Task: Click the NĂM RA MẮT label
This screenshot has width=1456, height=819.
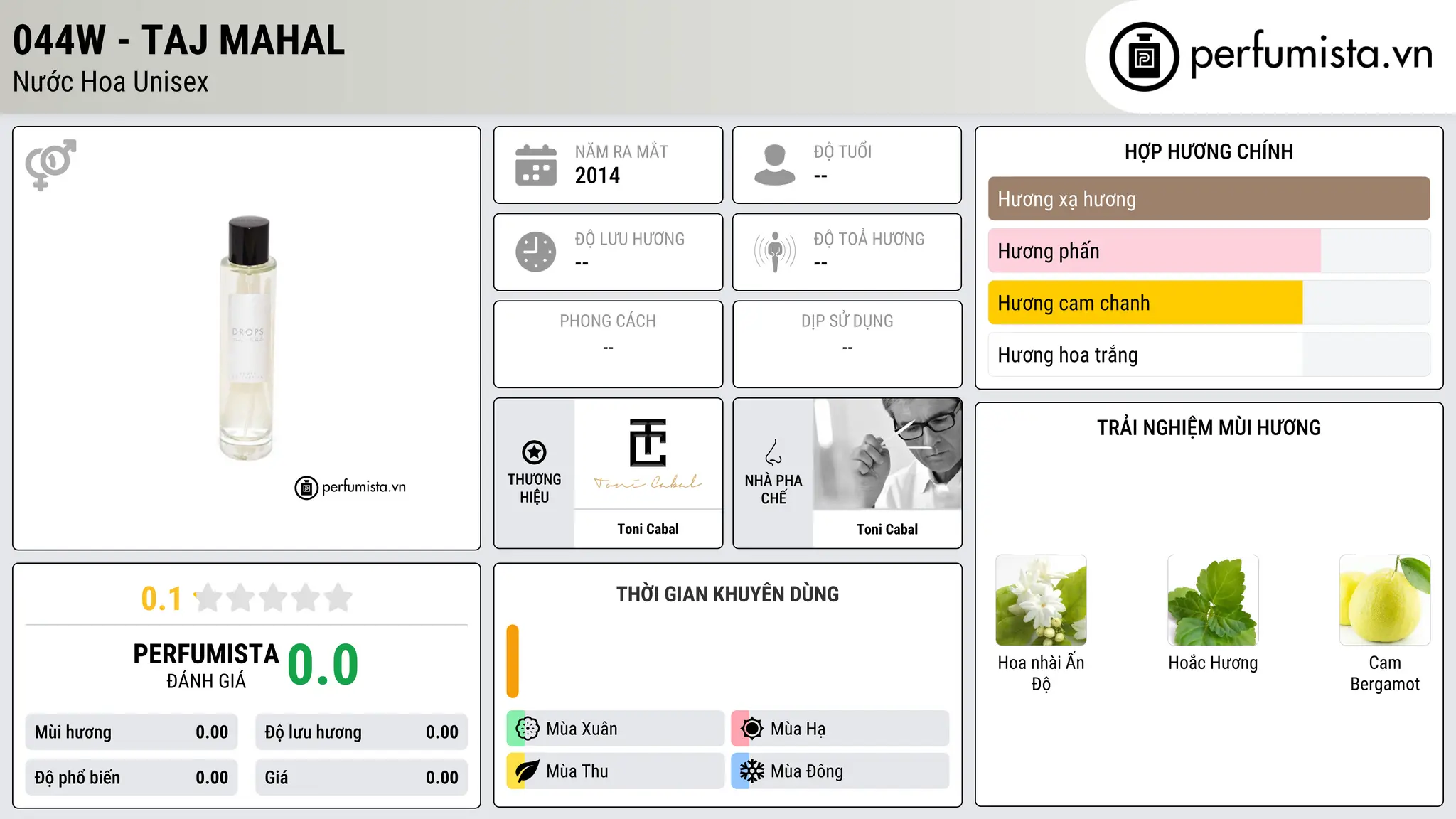Action: pos(621,151)
